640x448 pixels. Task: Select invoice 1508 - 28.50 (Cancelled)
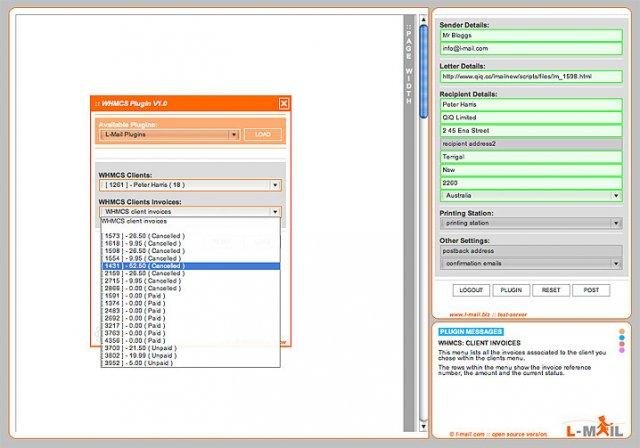[190, 251]
